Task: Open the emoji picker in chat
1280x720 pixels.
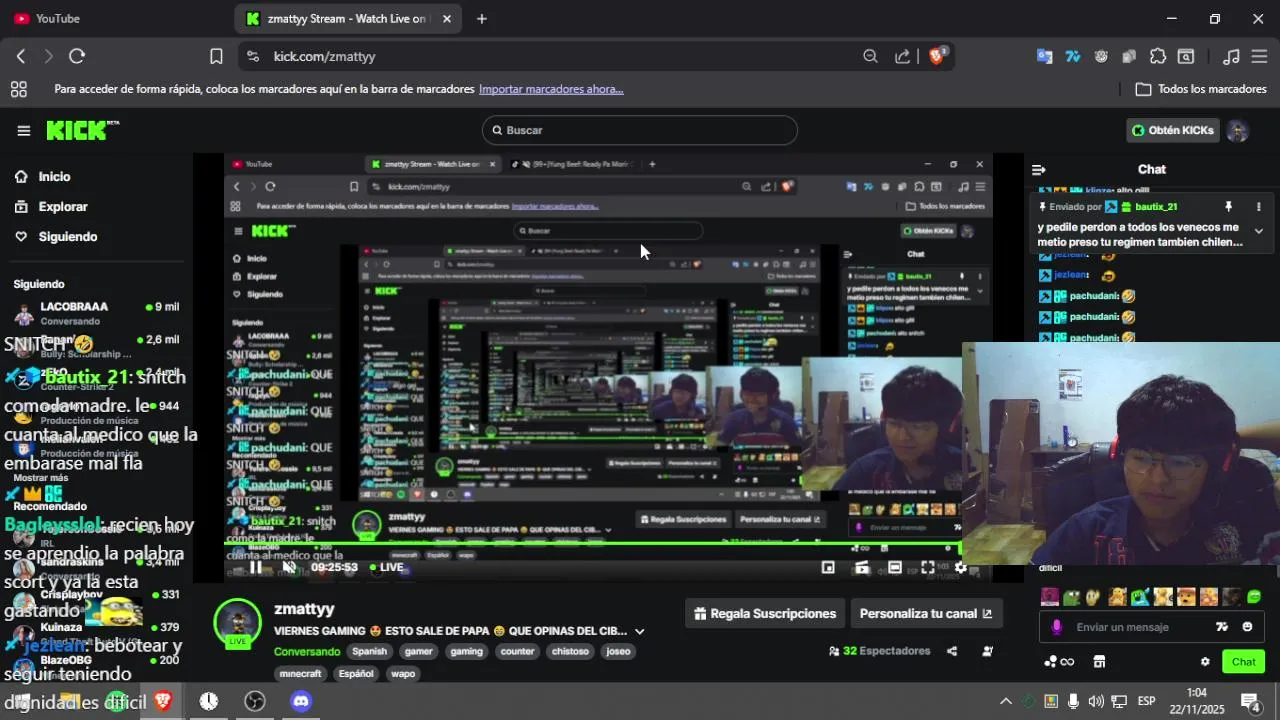Action: (1247, 627)
